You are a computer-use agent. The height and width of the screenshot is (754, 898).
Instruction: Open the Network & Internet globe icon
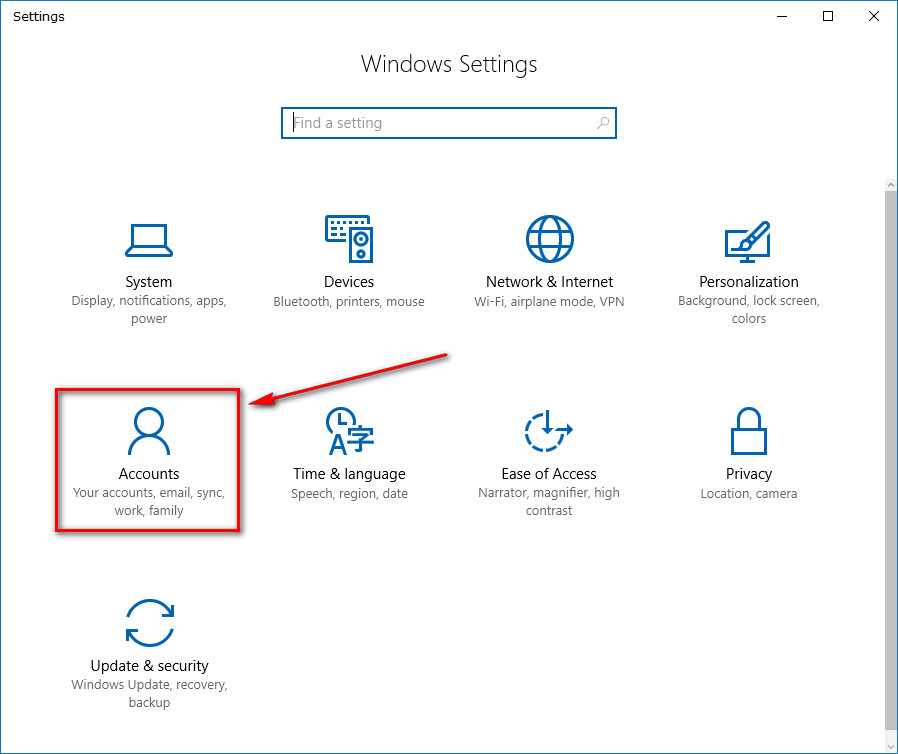pos(550,239)
